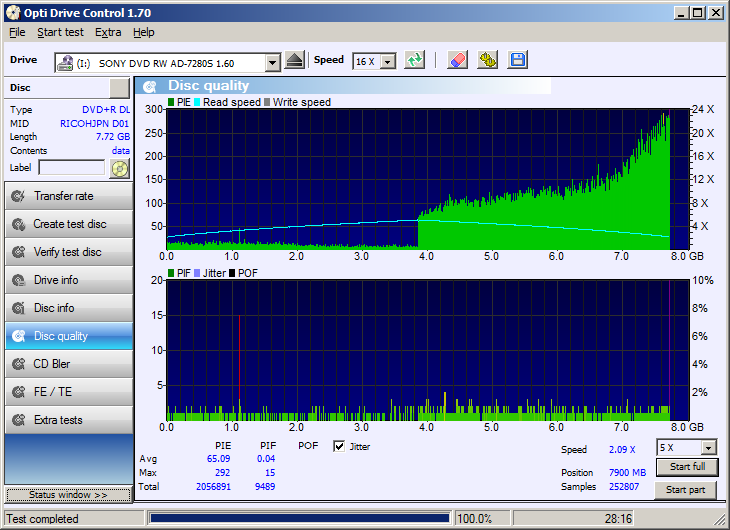
Task: Click the blue floppy save icon
Action: click(x=518, y=60)
